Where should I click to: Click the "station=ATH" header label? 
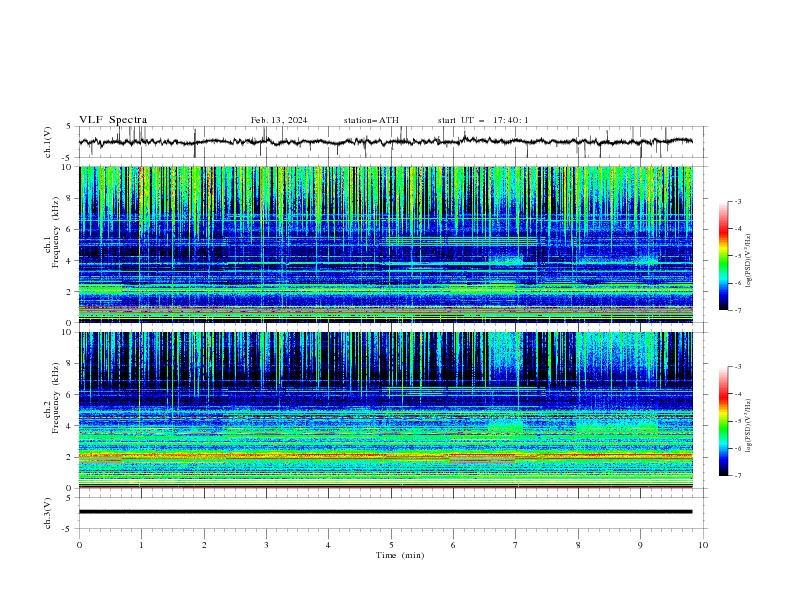pos(371,120)
